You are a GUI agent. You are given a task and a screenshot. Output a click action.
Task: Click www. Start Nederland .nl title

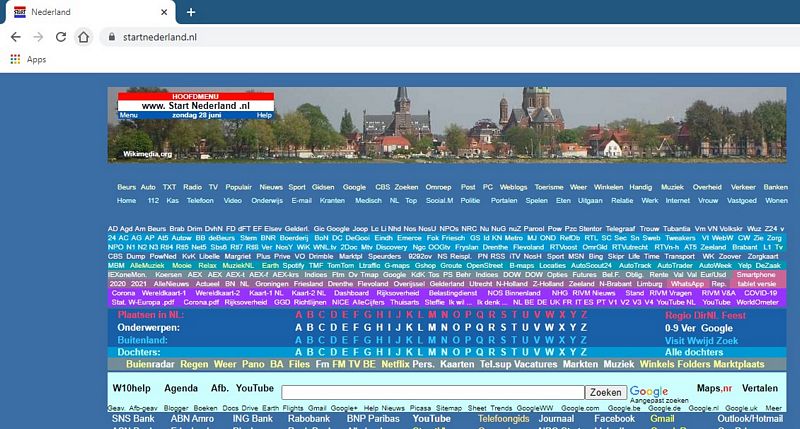[196, 106]
